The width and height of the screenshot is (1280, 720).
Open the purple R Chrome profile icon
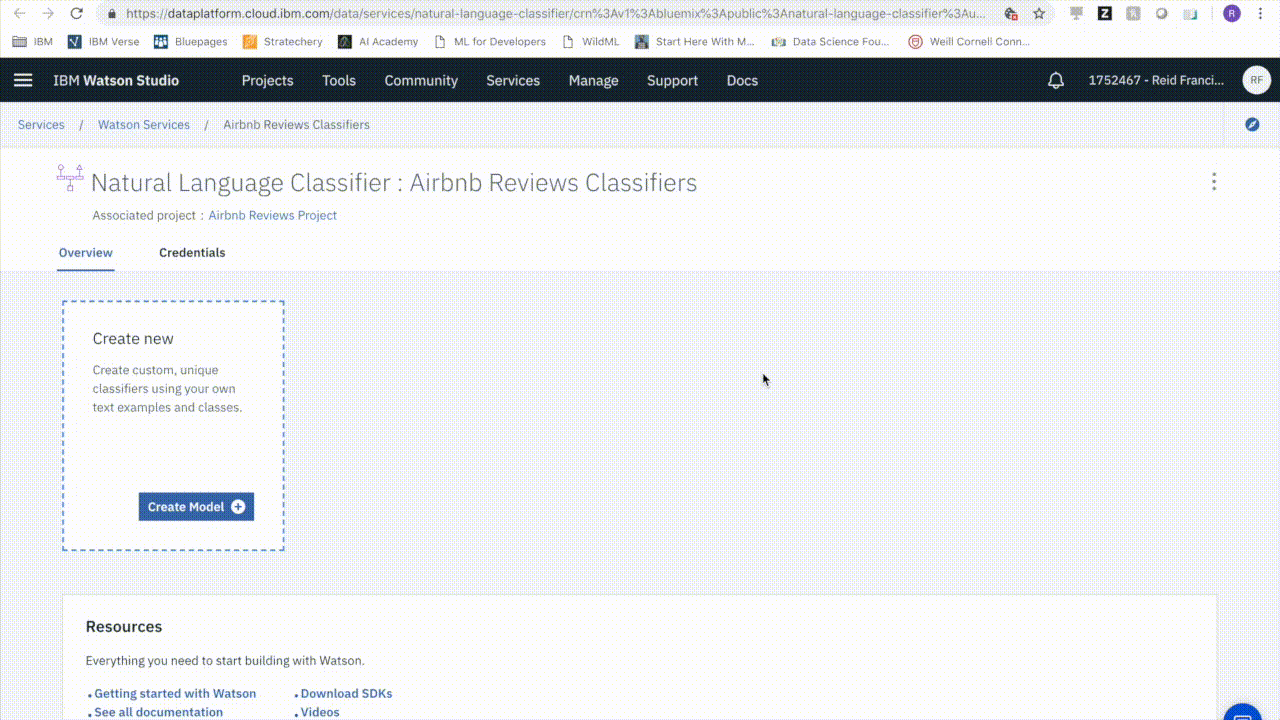[1232, 14]
